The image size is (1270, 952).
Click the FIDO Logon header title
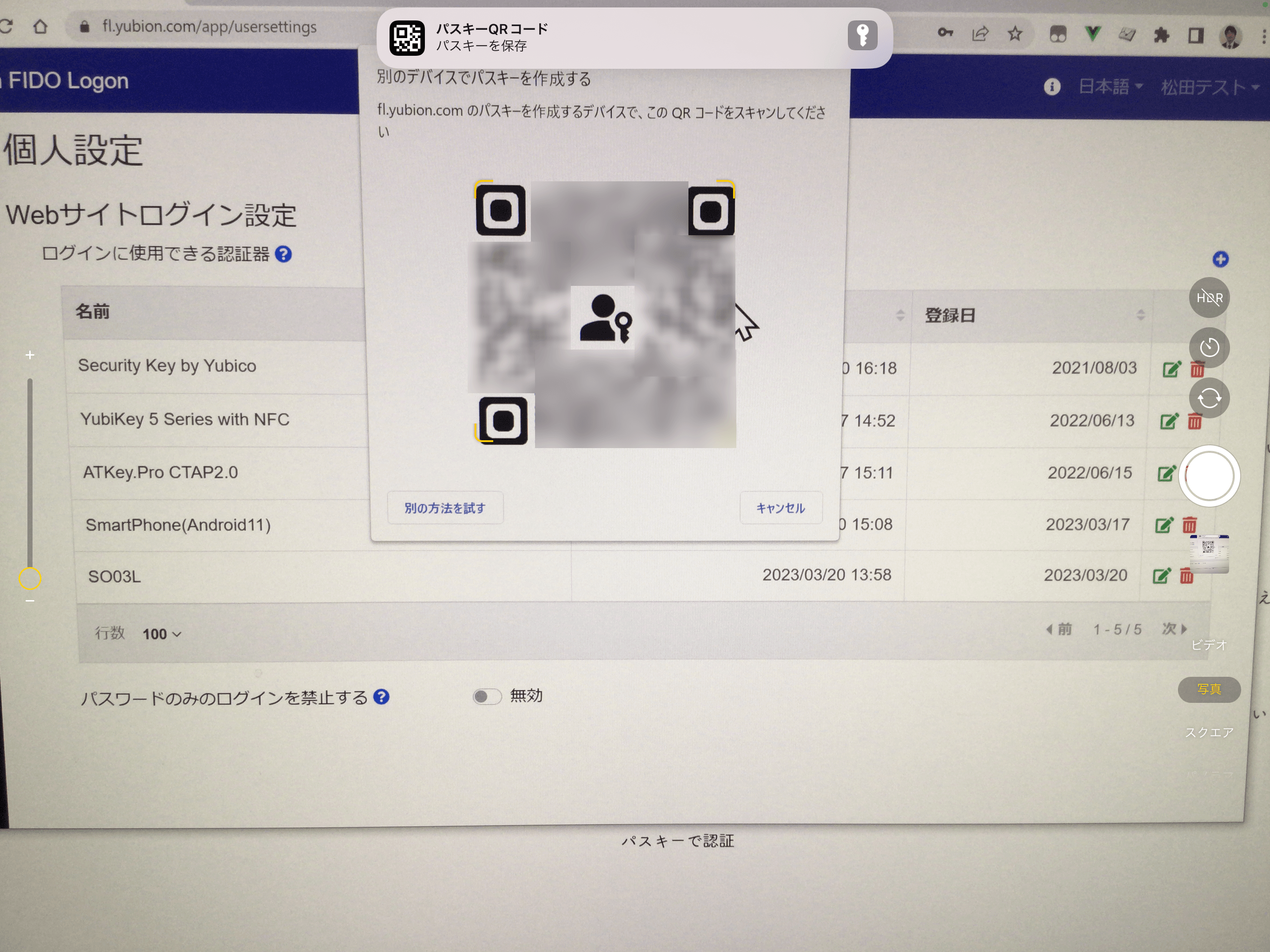click(x=68, y=81)
